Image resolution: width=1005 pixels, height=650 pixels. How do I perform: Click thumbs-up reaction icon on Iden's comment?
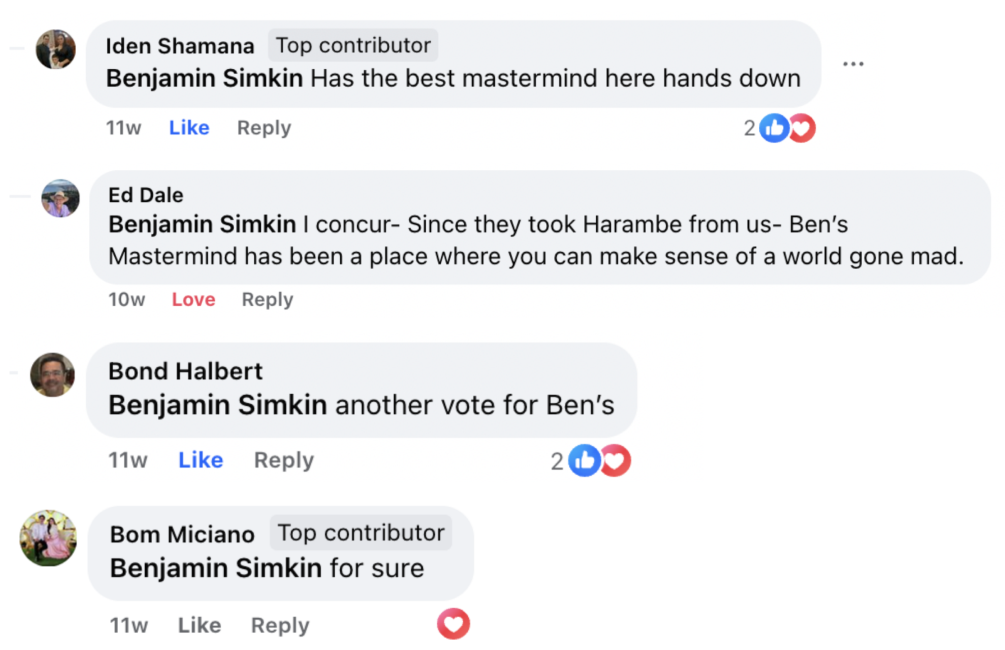click(x=774, y=128)
